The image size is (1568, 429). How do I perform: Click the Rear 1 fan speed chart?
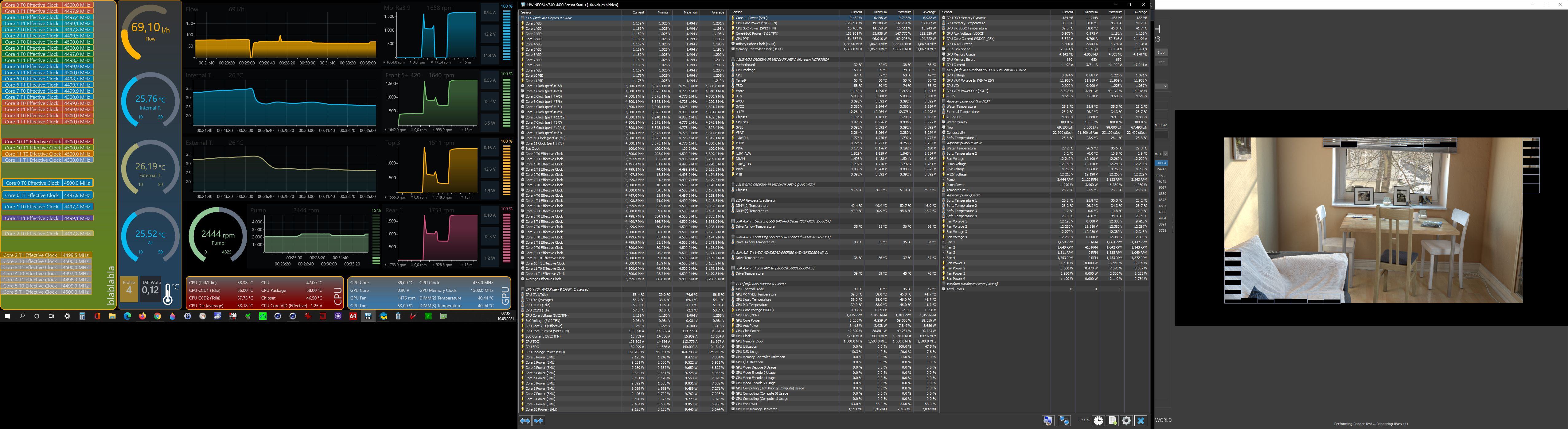[430, 237]
